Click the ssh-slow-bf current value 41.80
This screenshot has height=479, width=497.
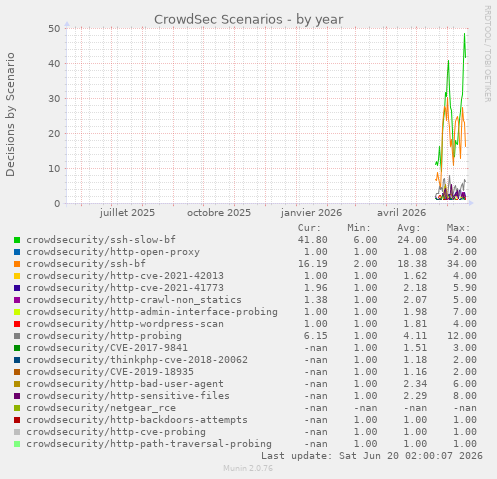pyautogui.click(x=313, y=240)
